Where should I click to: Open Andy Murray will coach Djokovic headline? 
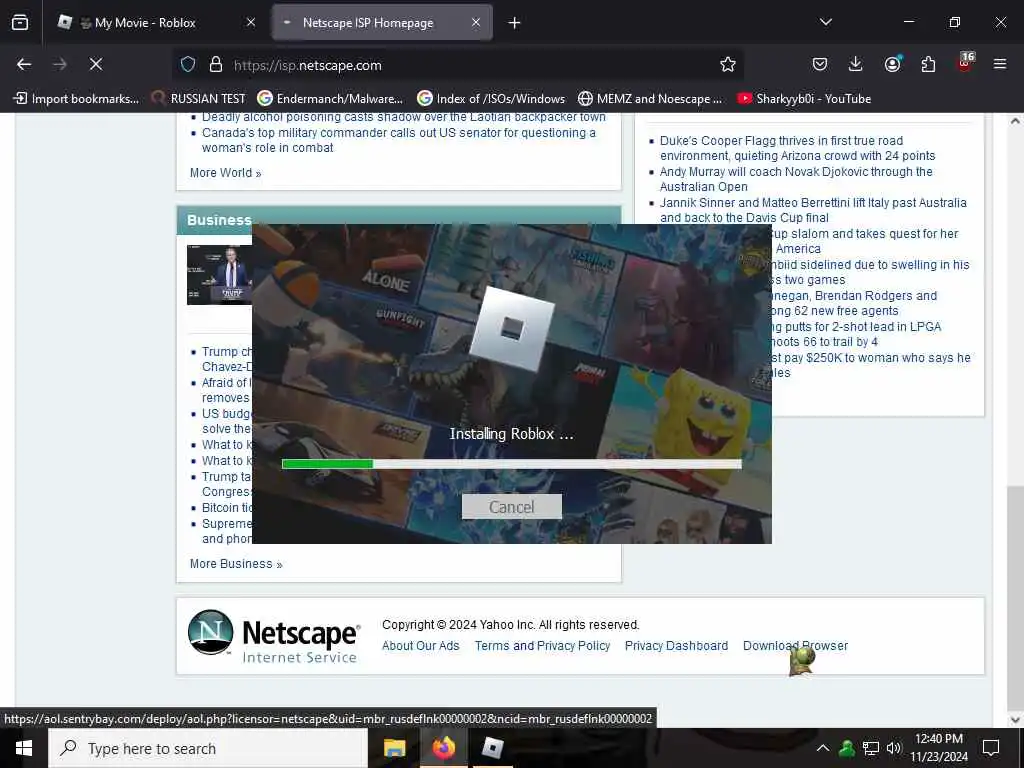pyautogui.click(x=796, y=179)
